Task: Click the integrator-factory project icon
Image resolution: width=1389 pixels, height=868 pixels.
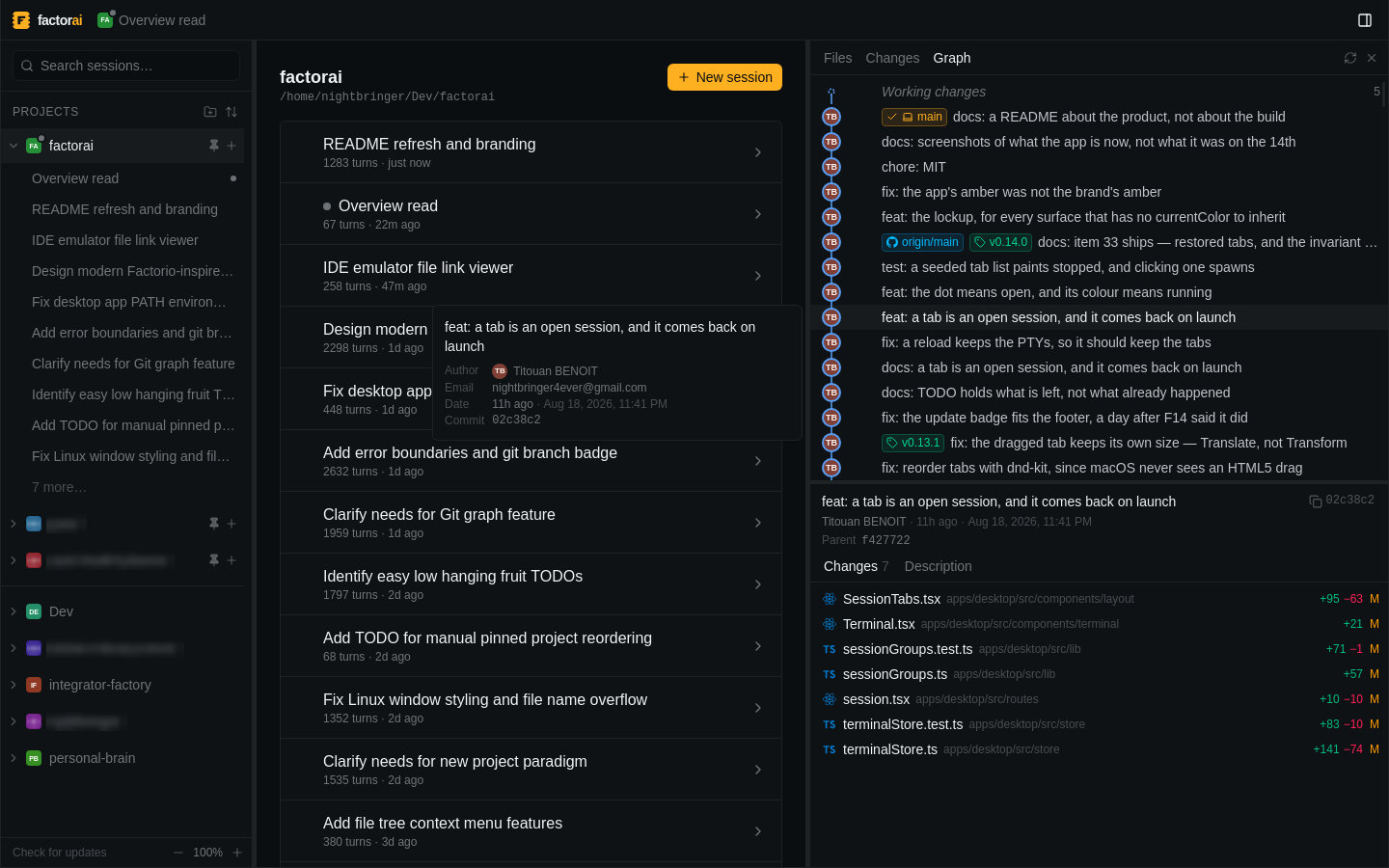Action: coord(34,685)
